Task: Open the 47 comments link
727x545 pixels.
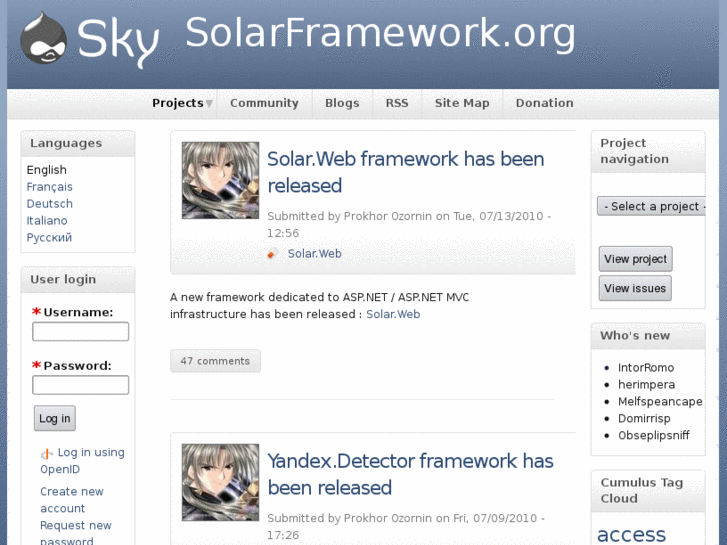Action: click(x=215, y=361)
